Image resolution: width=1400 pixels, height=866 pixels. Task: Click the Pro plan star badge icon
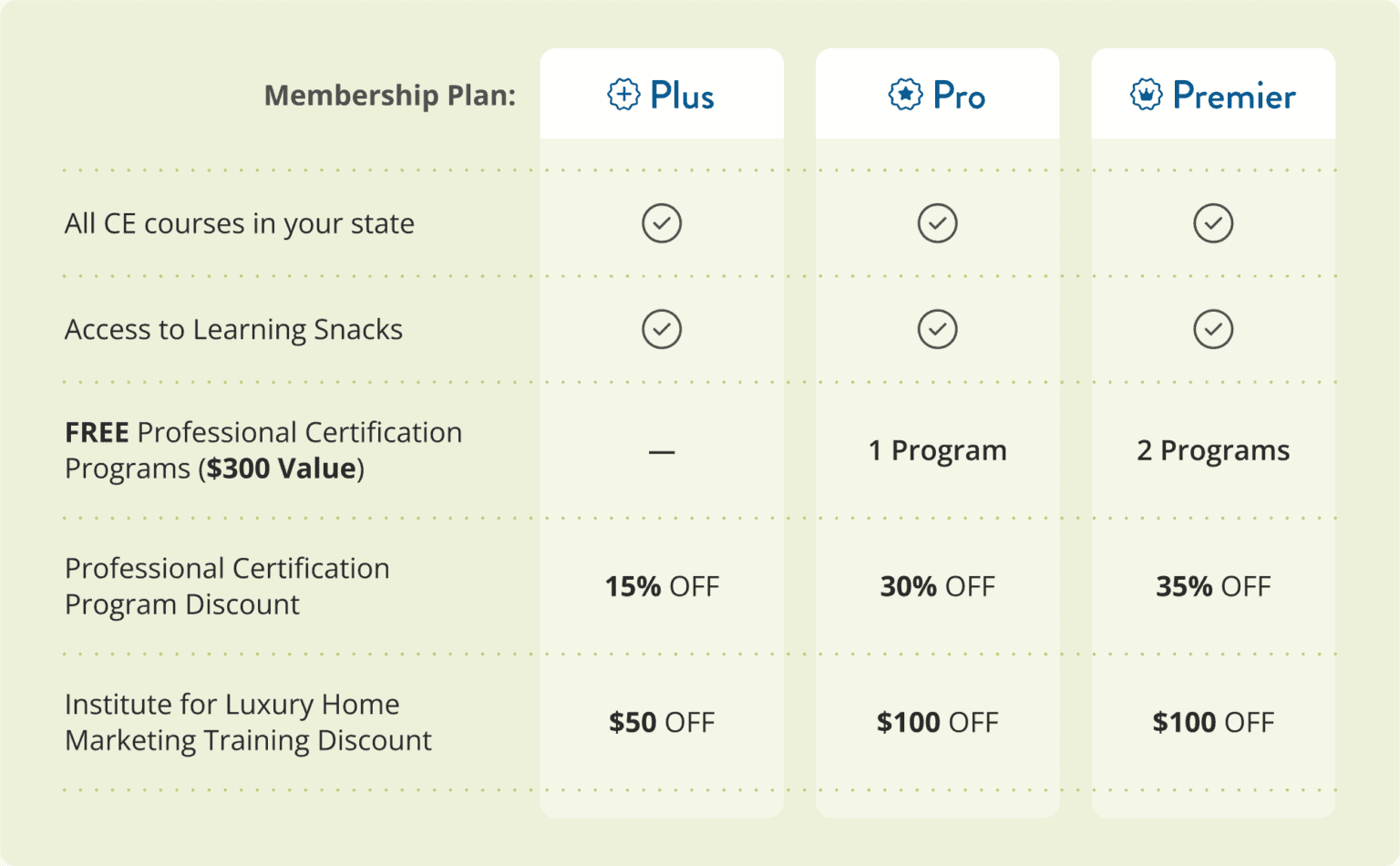905,94
